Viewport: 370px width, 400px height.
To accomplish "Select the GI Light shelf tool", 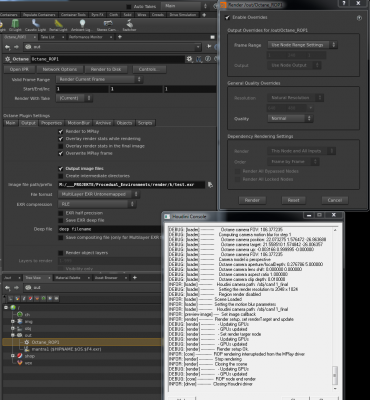I will 15,25.
